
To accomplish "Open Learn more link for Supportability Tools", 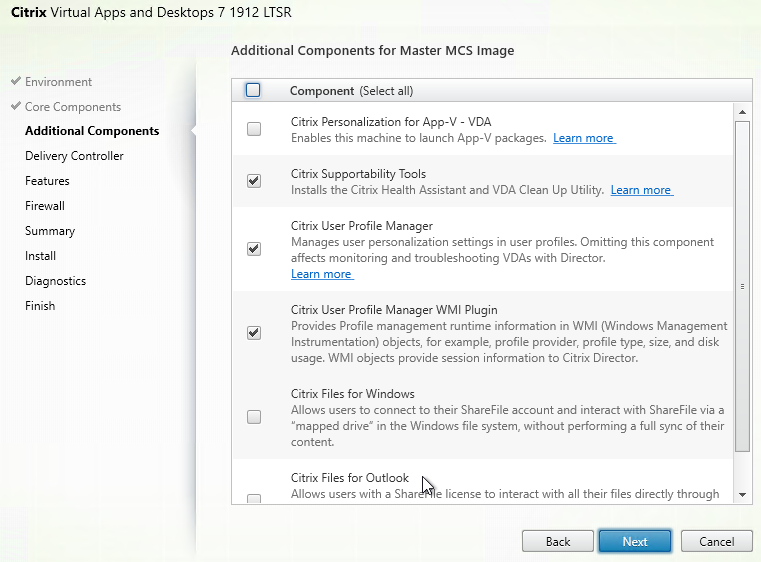I will (641, 190).
